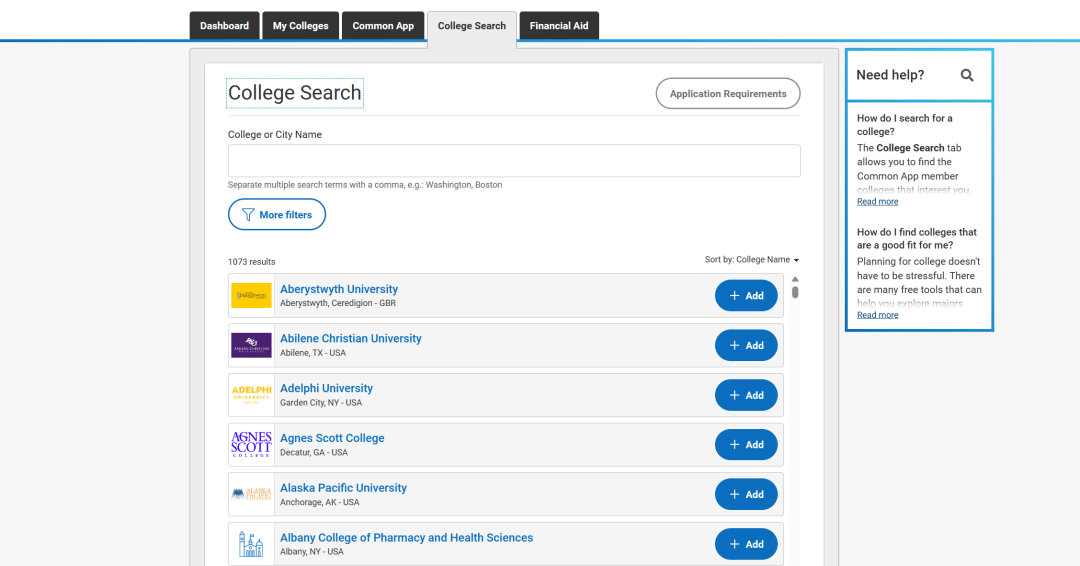The width and height of the screenshot is (1080, 566).
Task: Click the search magnifier in Need help panel
Action: pyautogui.click(x=967, y=75)
